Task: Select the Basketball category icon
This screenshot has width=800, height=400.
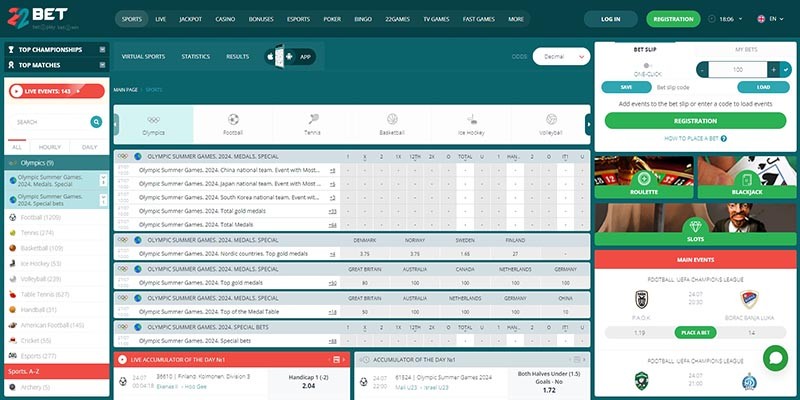Action: pos(392,119)
